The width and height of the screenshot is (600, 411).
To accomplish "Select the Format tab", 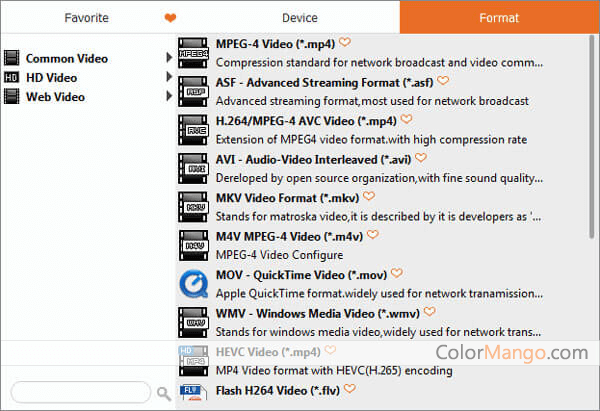I will [x=499, y=17].
